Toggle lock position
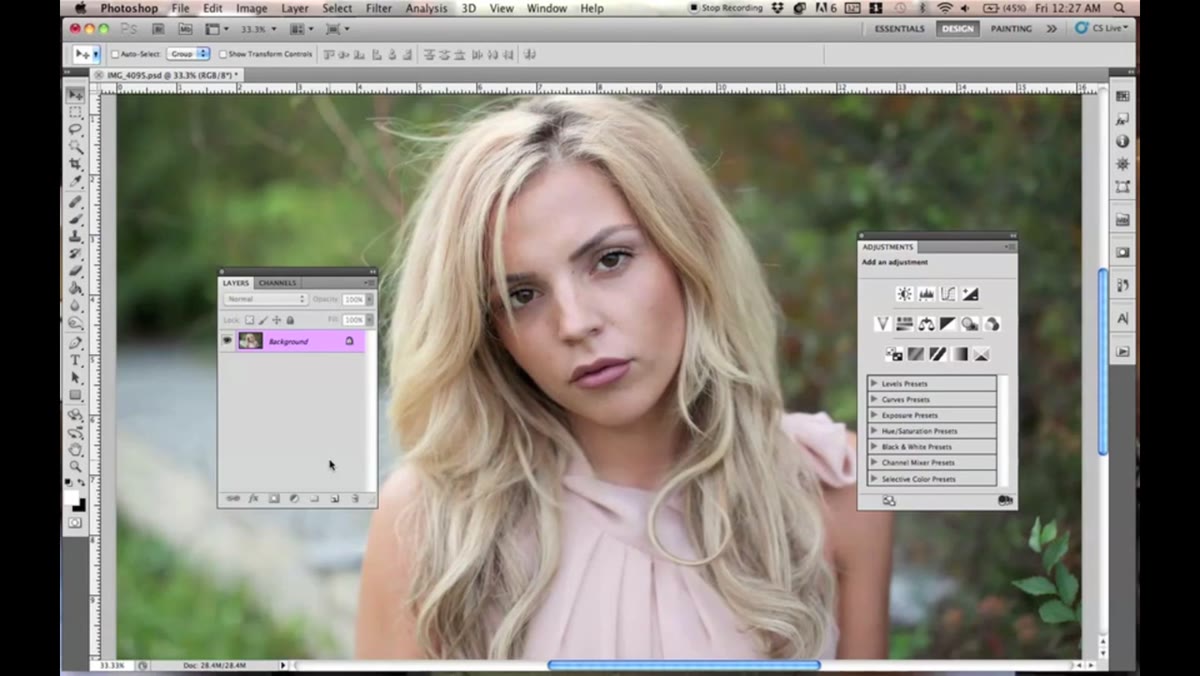This screenshot has height=676, width=1200. (x=277, y=320)
